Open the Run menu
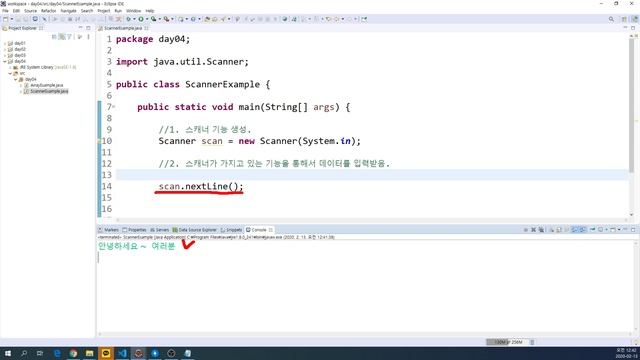The height and width of the screenshot is (360, 640). 118,11
